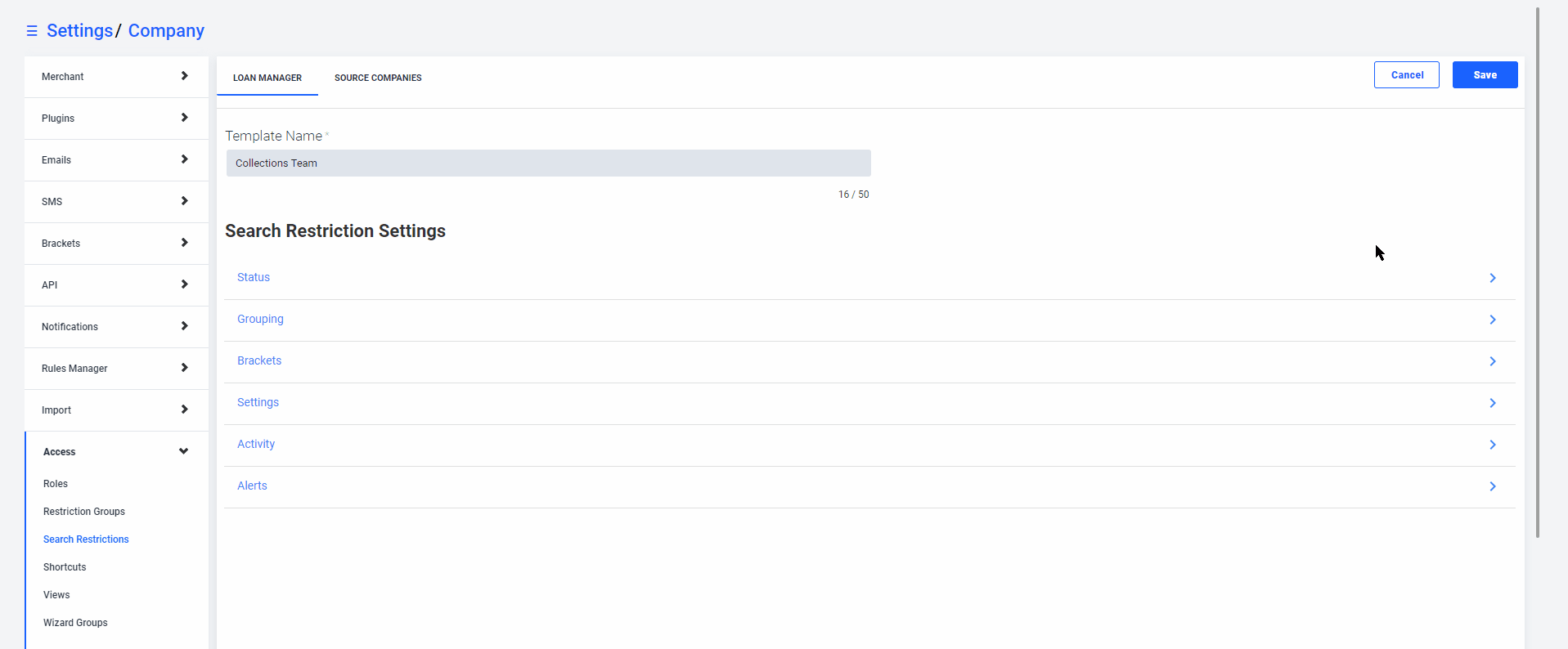Open the Alerts restriction row

coord(869,486)
